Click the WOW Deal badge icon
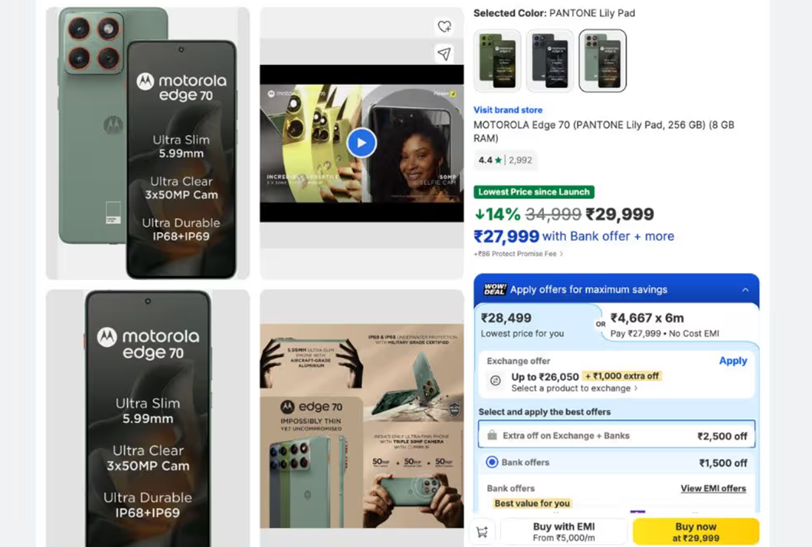The image size is (812, 547). click(x=495, y=289)
